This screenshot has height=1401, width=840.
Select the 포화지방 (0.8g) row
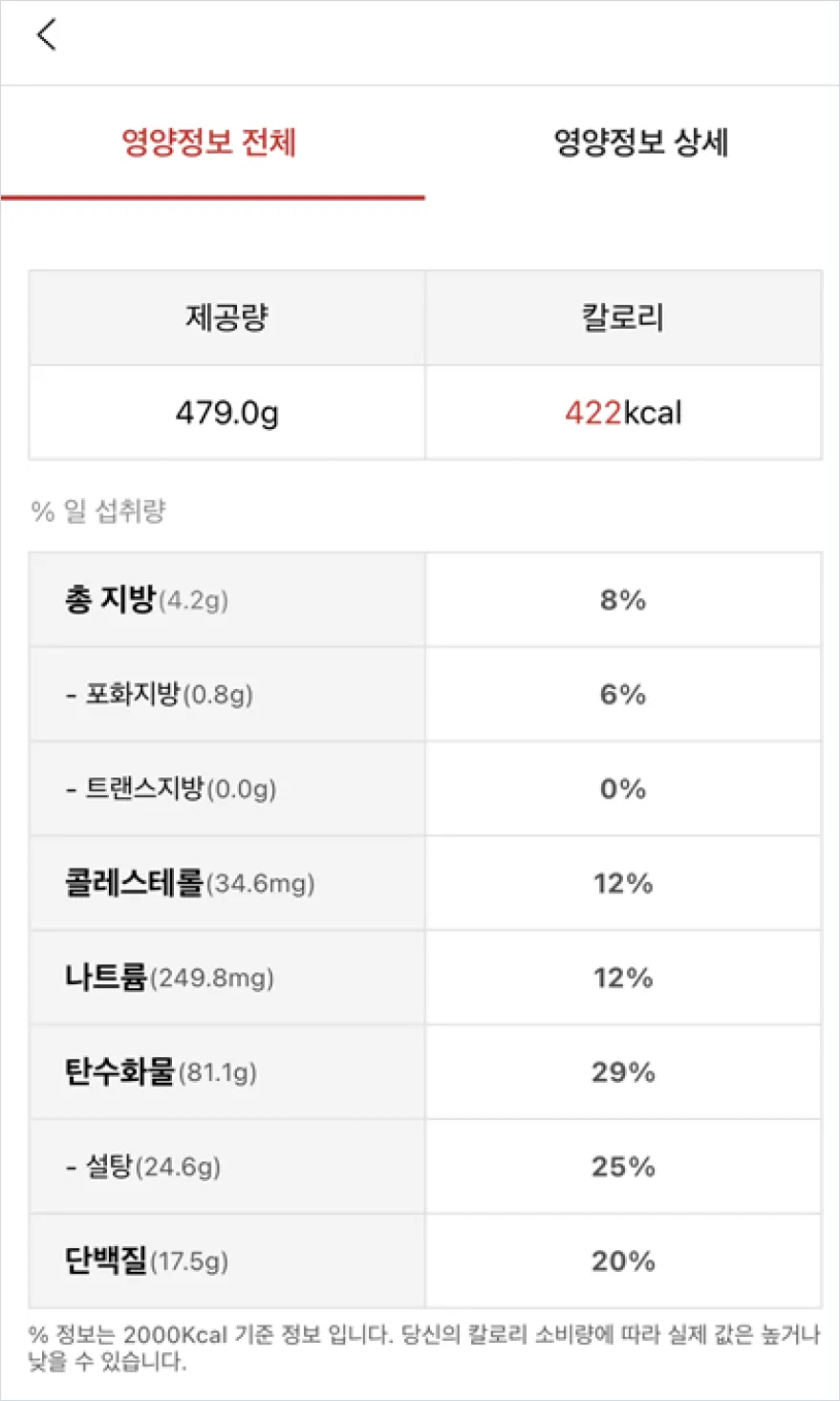(425, 694)
